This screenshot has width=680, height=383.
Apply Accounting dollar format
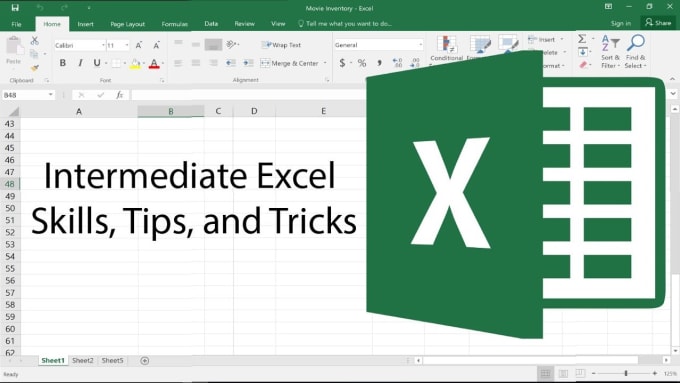(342, 63)
